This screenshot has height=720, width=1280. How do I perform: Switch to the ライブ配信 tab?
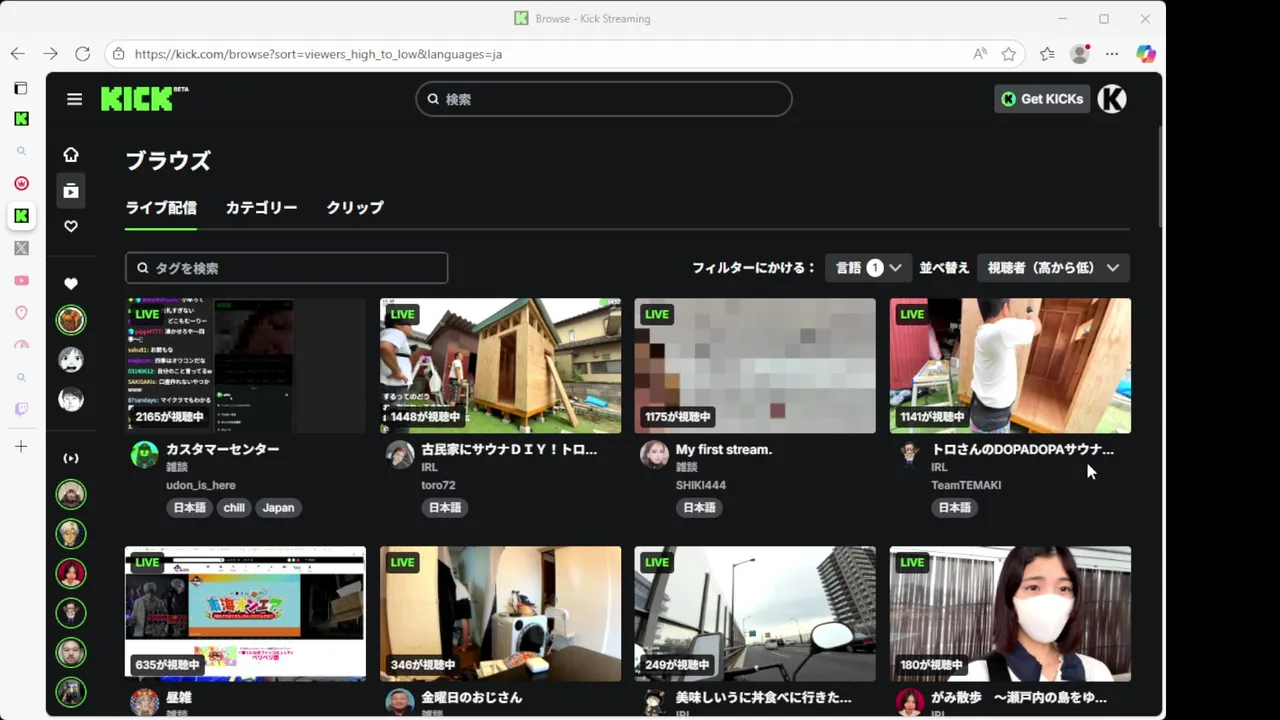tap(161, 208)
